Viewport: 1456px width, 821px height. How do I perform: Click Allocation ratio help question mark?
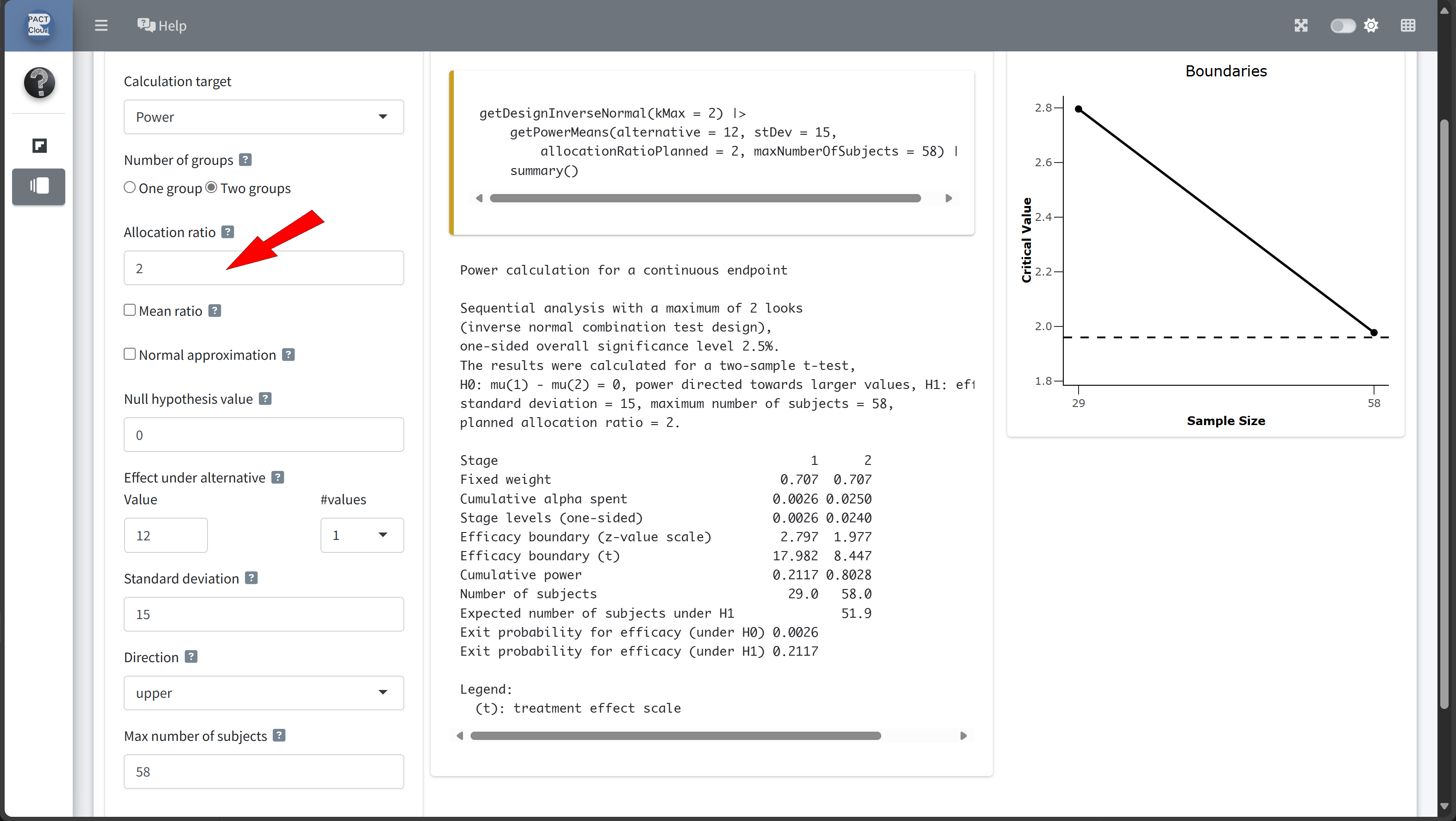pyautogui.click(x=228, y=232)
